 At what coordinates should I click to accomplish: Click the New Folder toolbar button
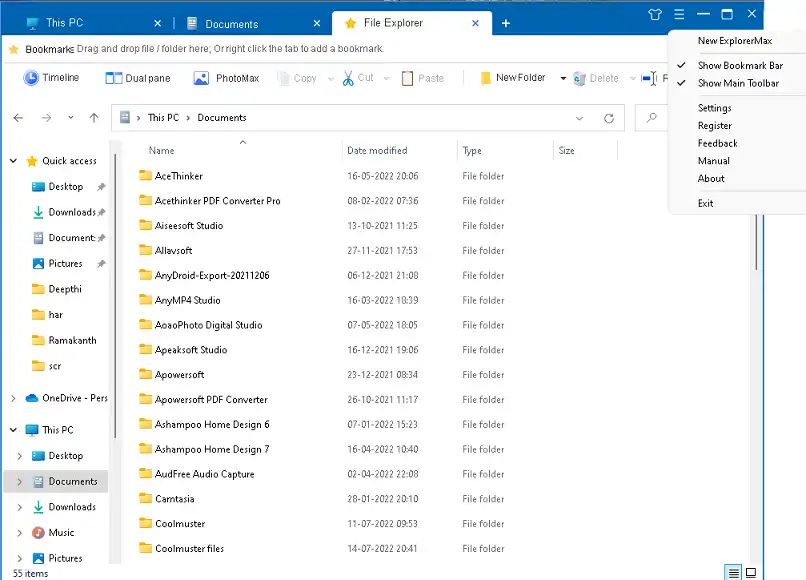[512, 78]
